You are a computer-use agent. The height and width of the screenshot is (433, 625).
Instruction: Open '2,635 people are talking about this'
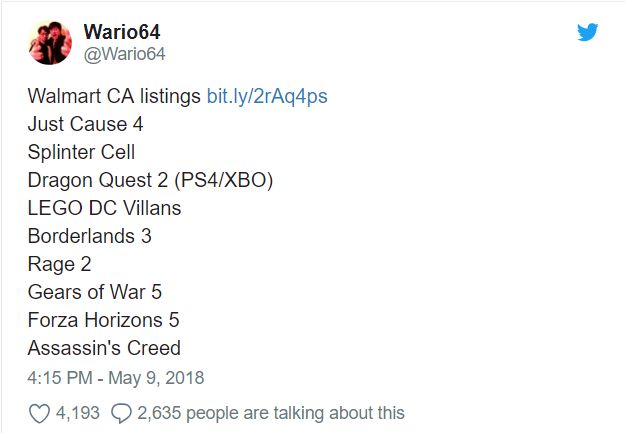coord(271,412)
